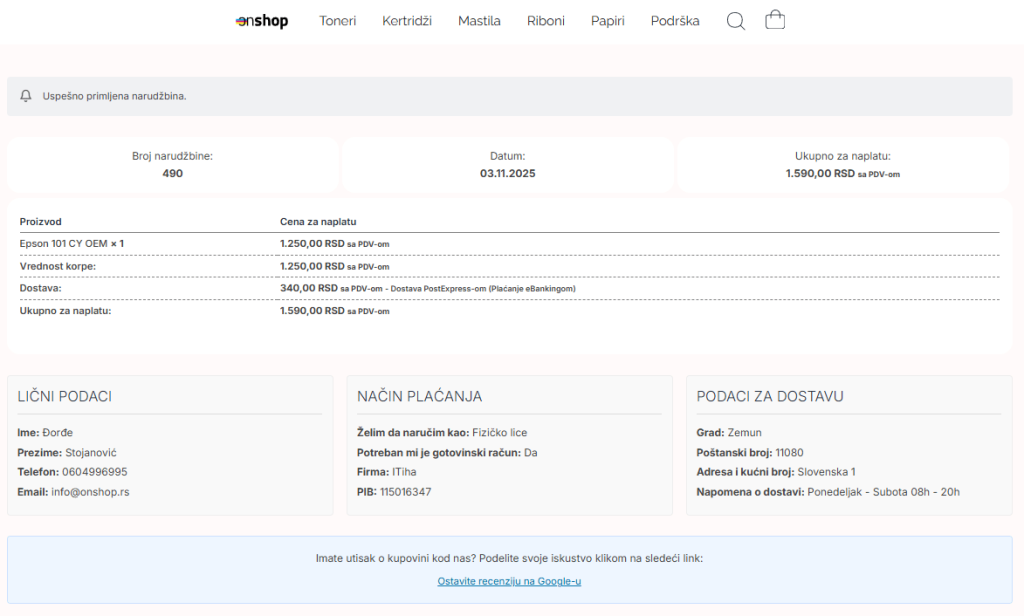Click the Epson 101 CY OEM product name
This screenshot has height=616, width=1024.
[63, 243]
